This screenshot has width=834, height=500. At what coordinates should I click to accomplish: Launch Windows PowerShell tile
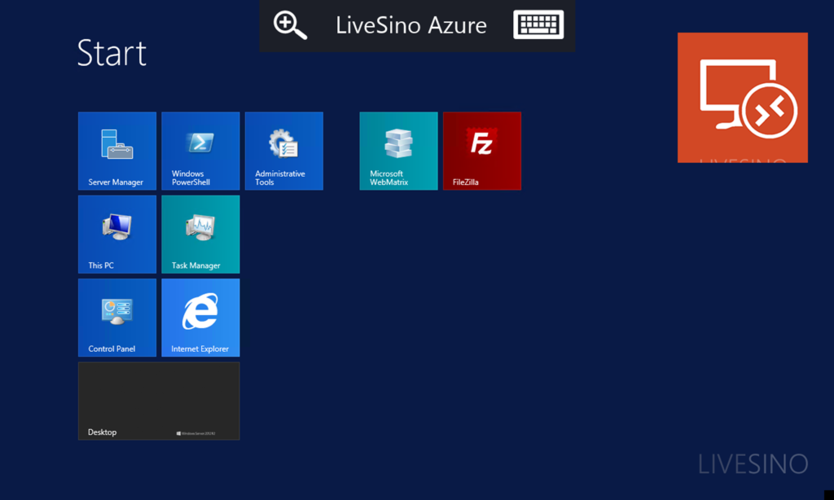(x=201, y=151)
